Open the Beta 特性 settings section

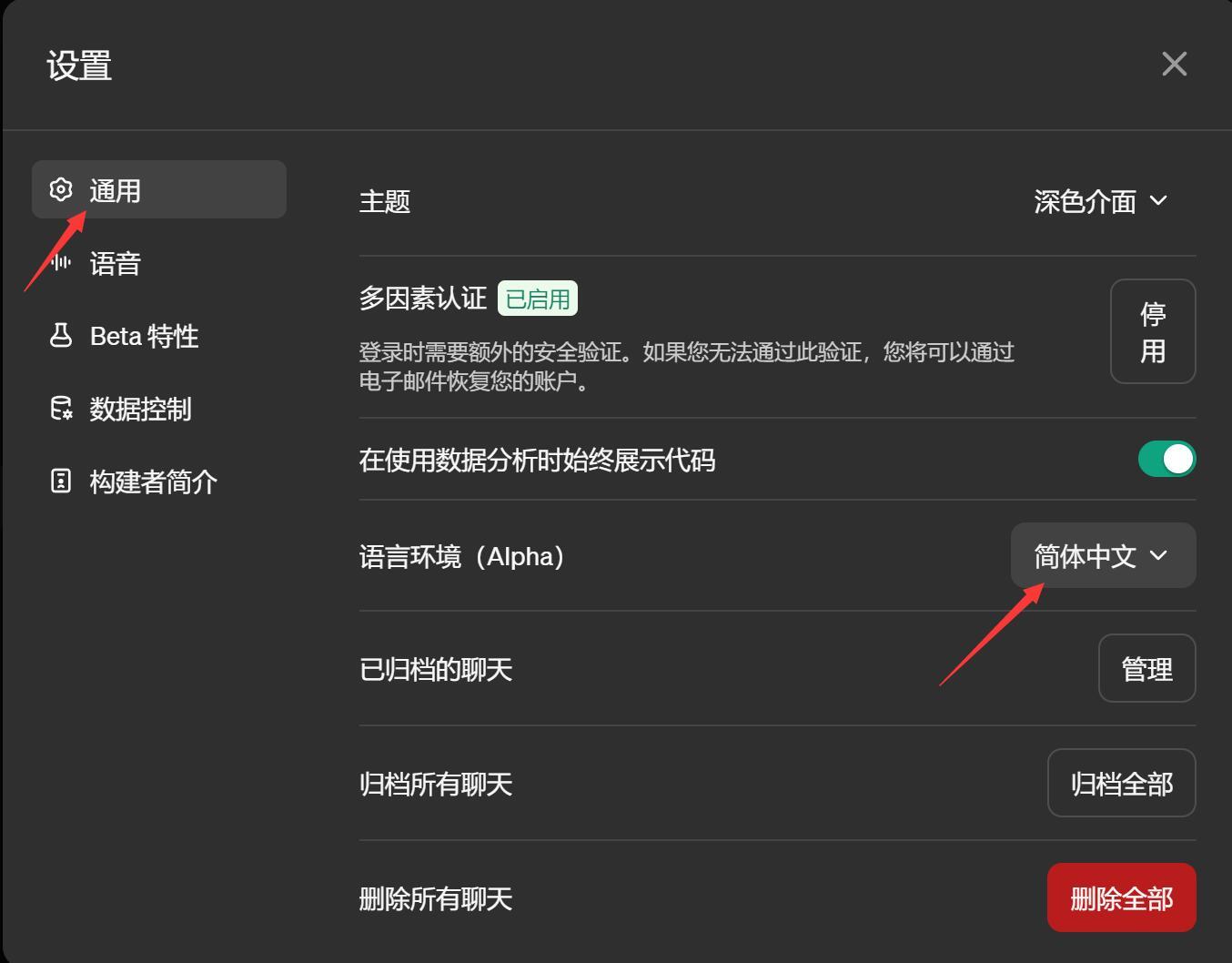144,337
